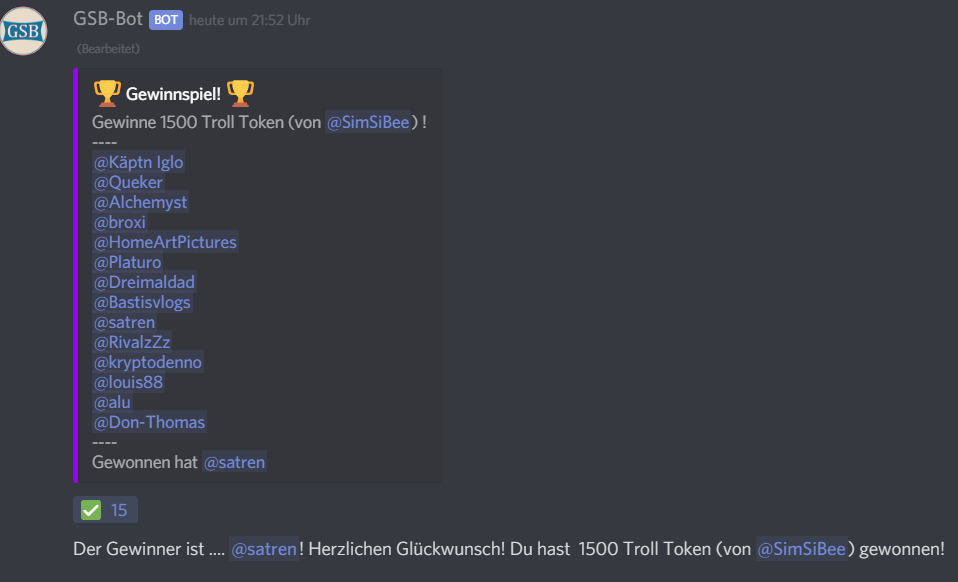Click the right trophy emoji after Gewinnspiel

pyautogui.click(x=240, y=93)
